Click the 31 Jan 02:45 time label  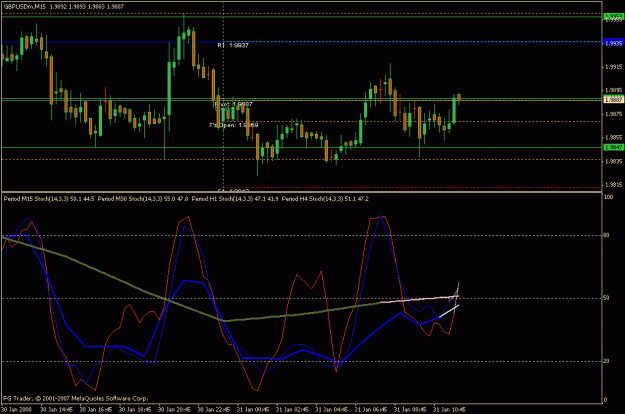(292, 409)
